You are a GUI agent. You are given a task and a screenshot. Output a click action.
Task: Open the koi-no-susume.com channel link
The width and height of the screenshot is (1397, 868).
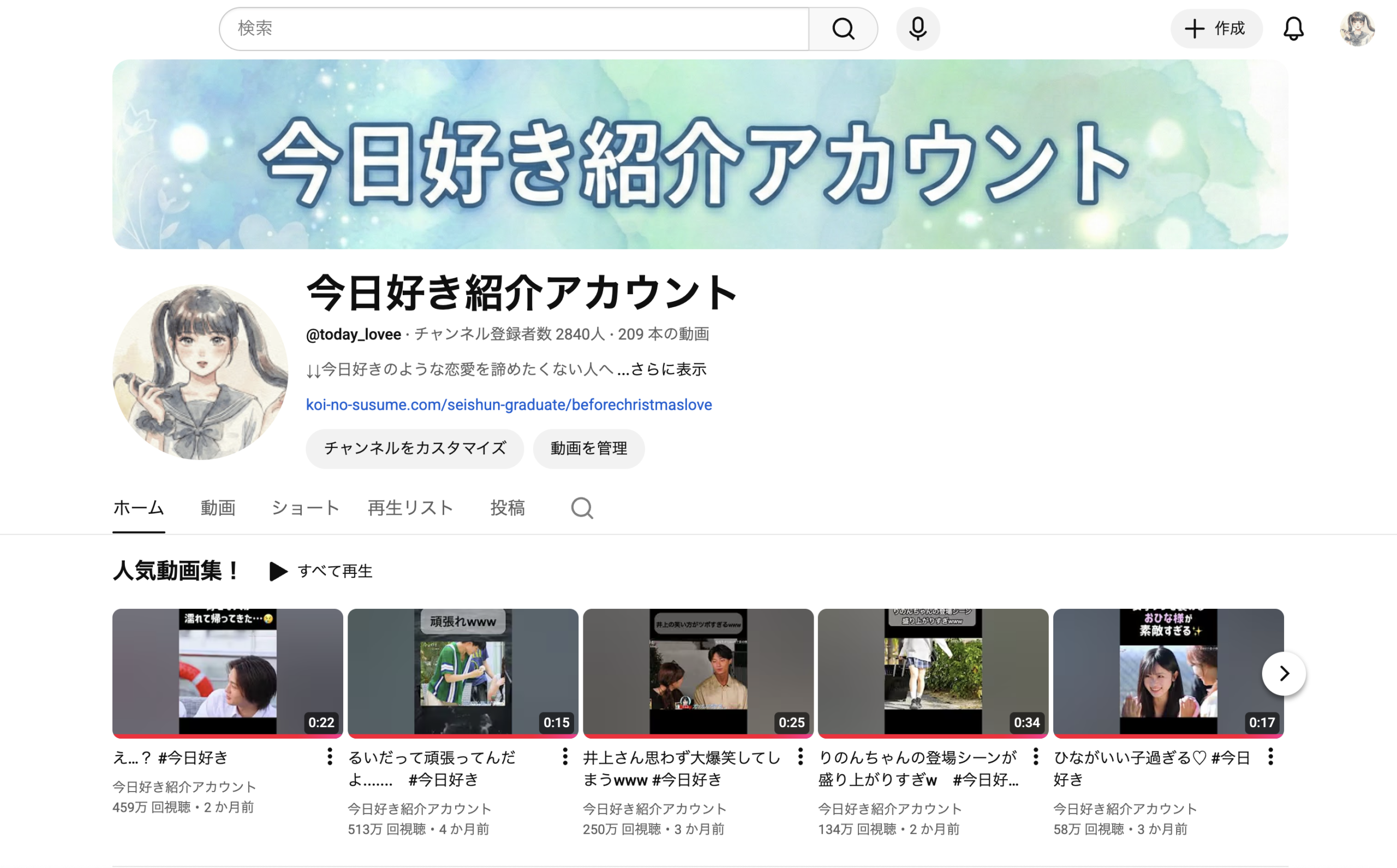(x=508, y=404)
